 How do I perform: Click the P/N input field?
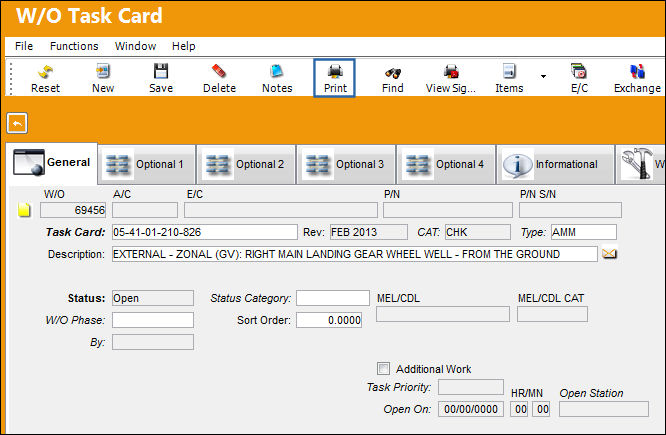pyautogui.click(x=448, y=210)
